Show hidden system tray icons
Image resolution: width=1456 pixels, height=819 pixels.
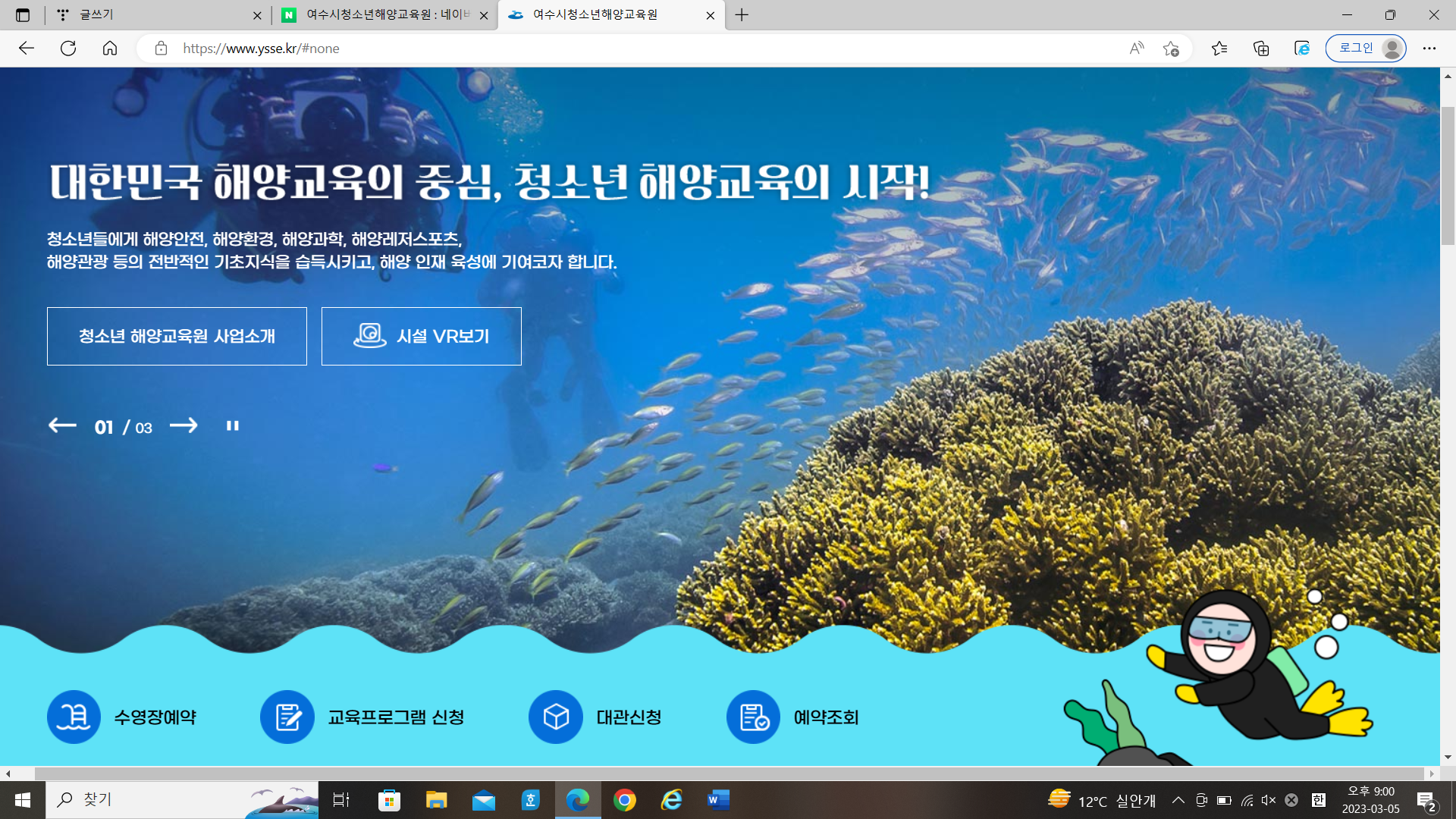(1178, 800)
